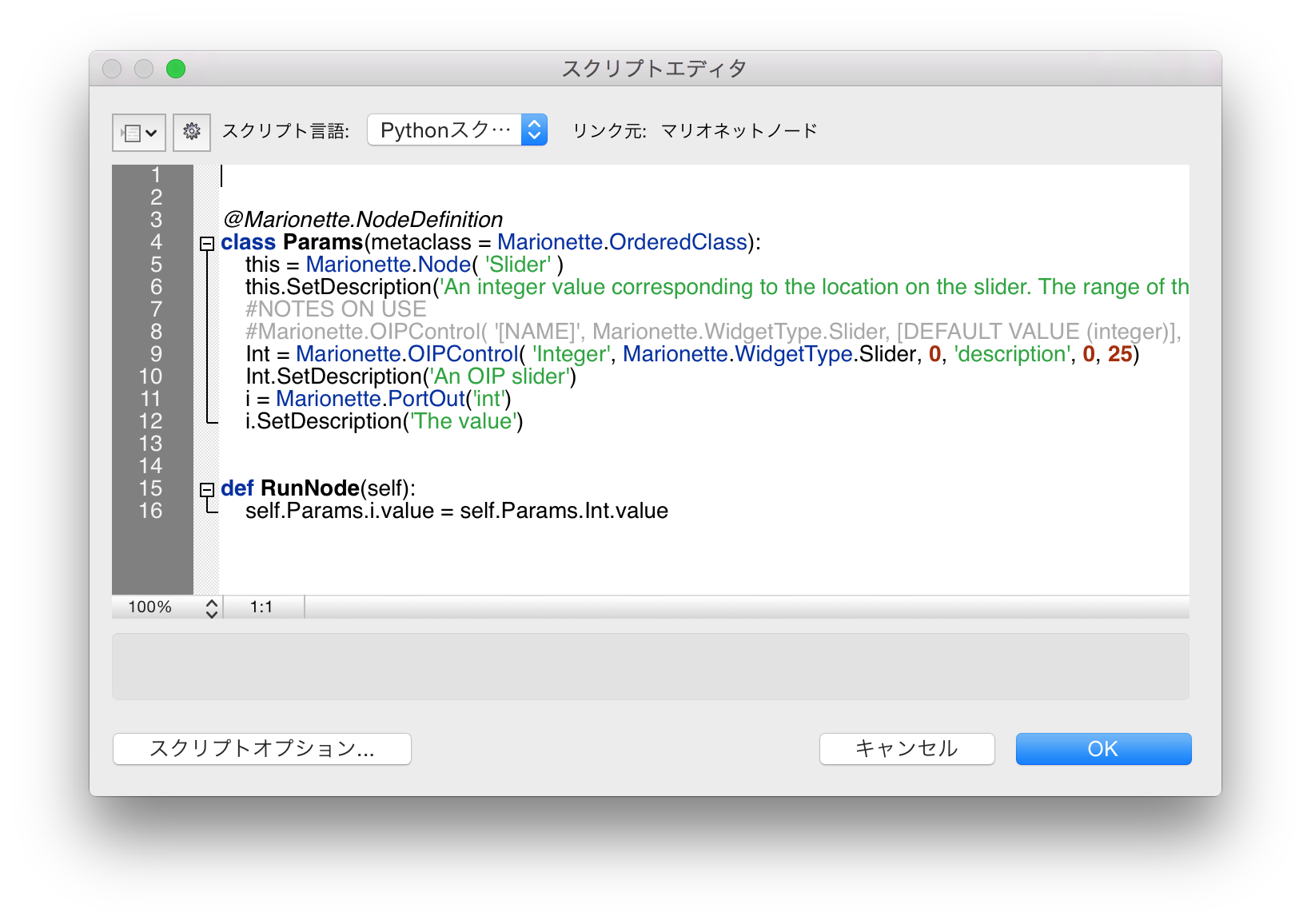The width and height of the screenshot is (1311, 924).
Task: Collapse the class Params code block
Action: click(207, 244)
